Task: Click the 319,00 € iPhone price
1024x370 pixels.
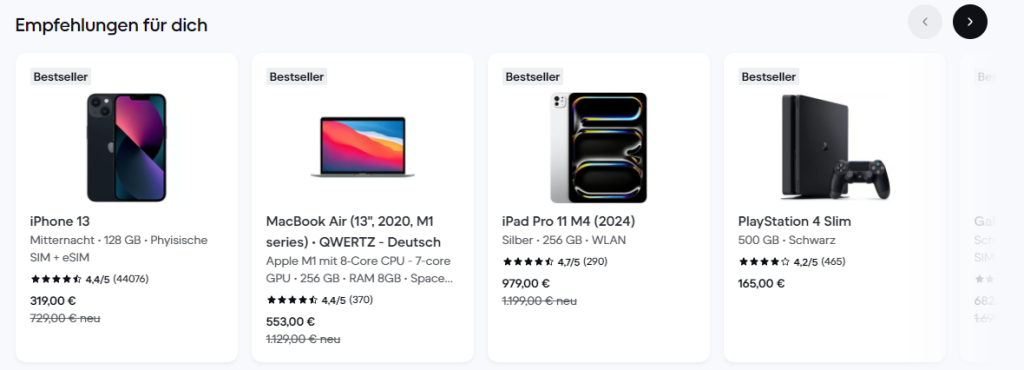Action: [53, 301]
